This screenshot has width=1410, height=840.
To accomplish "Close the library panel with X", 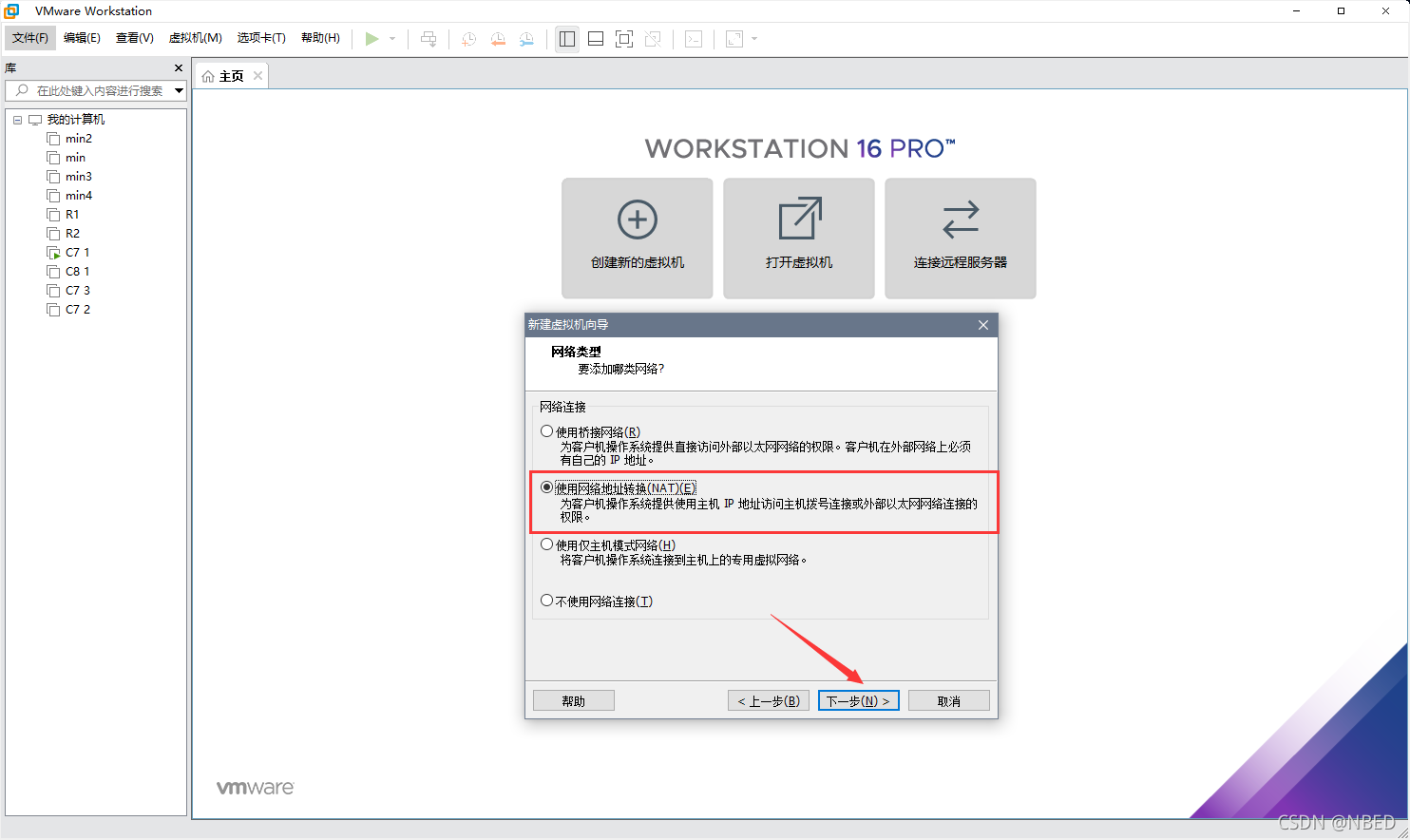I will [x=179, y=68].
